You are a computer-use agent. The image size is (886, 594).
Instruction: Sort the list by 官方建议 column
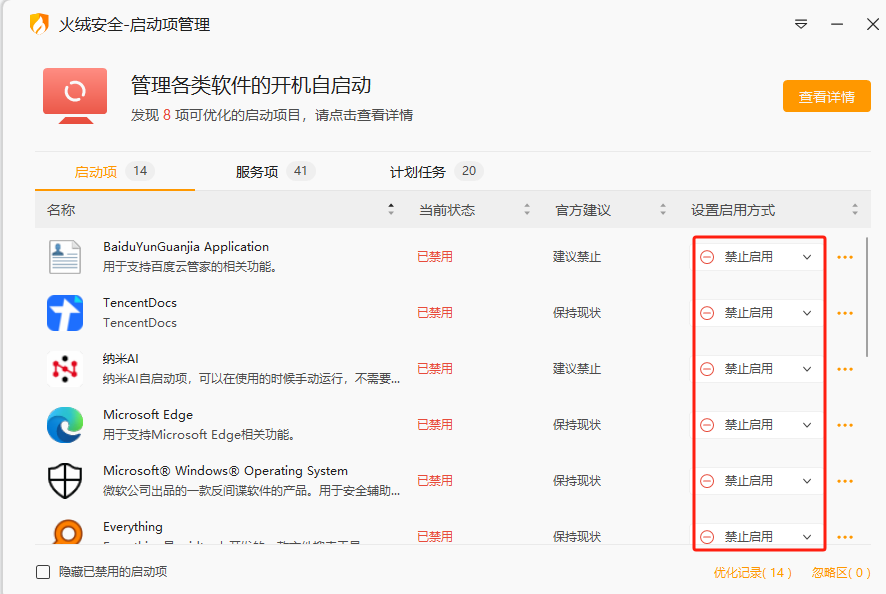click(x=663, y=210)
